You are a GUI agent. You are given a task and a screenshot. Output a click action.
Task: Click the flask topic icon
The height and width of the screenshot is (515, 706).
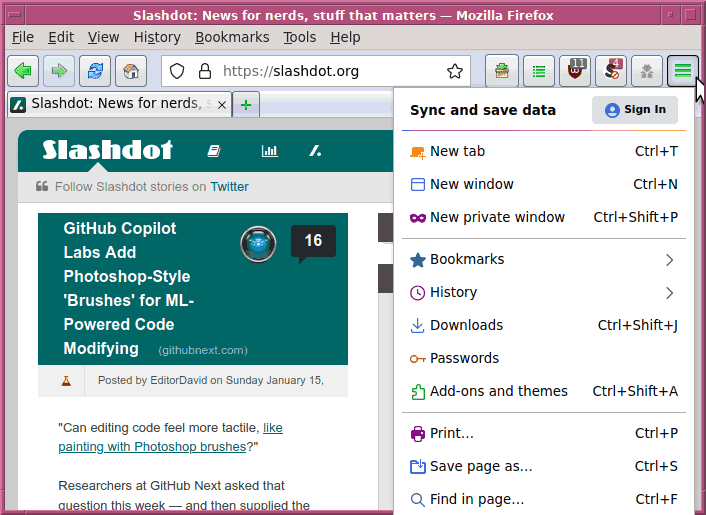[66, 381]
